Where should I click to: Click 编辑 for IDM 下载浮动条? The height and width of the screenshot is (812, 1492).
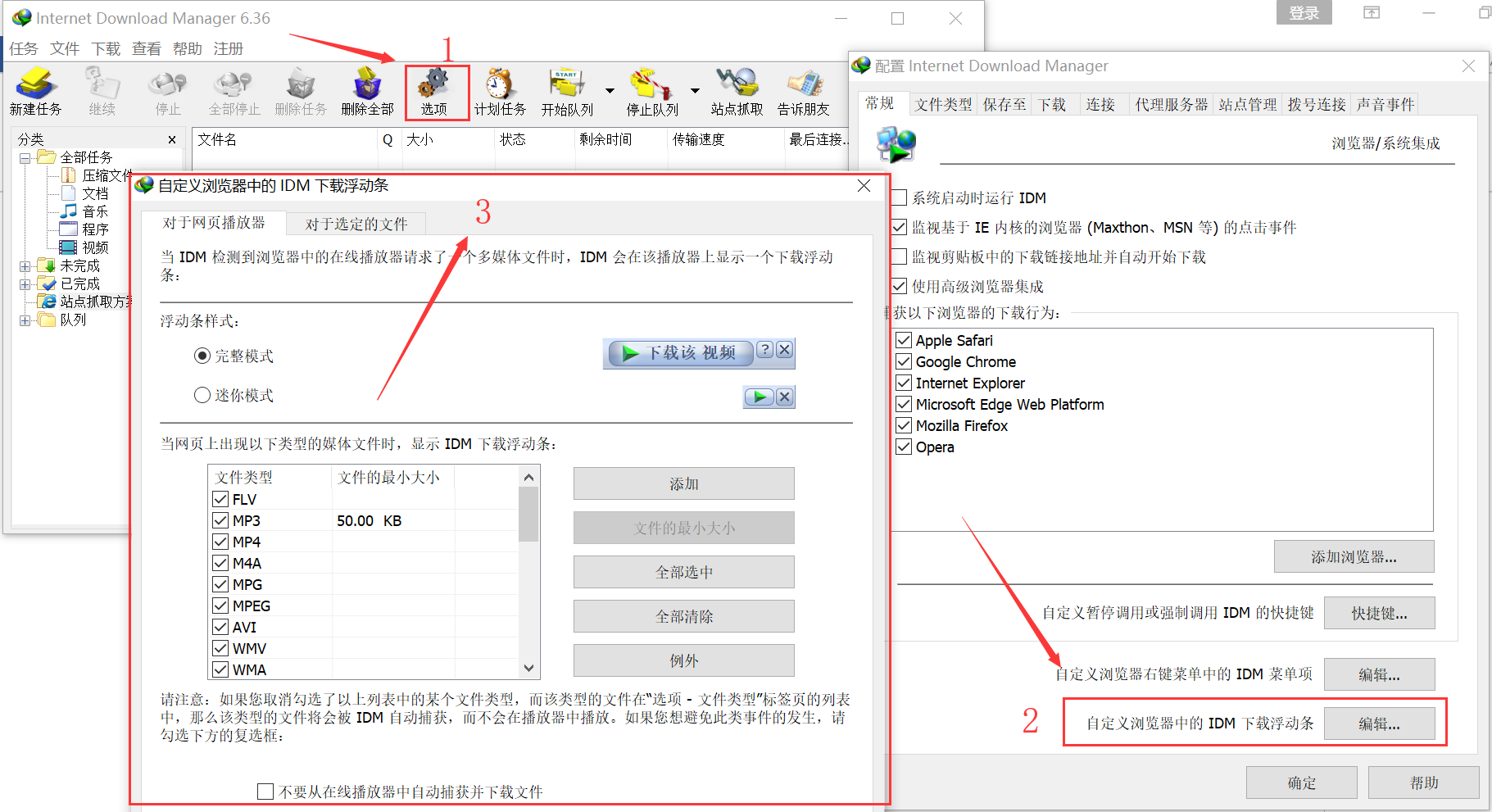pos(1380,724)
